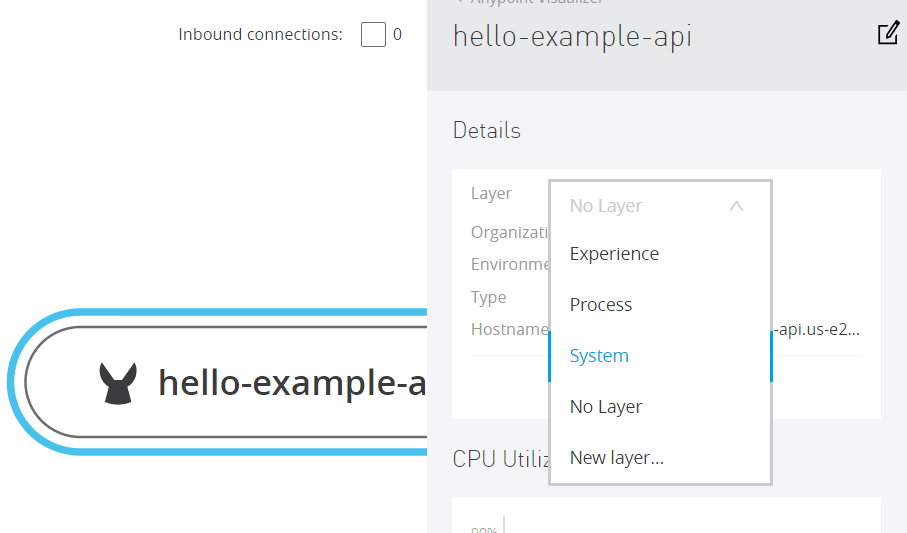Viewport: 907px width, 533px height.
Task: Click the Hostname value ending in -api.us-e2...
Action: click(x=816, y=329)
